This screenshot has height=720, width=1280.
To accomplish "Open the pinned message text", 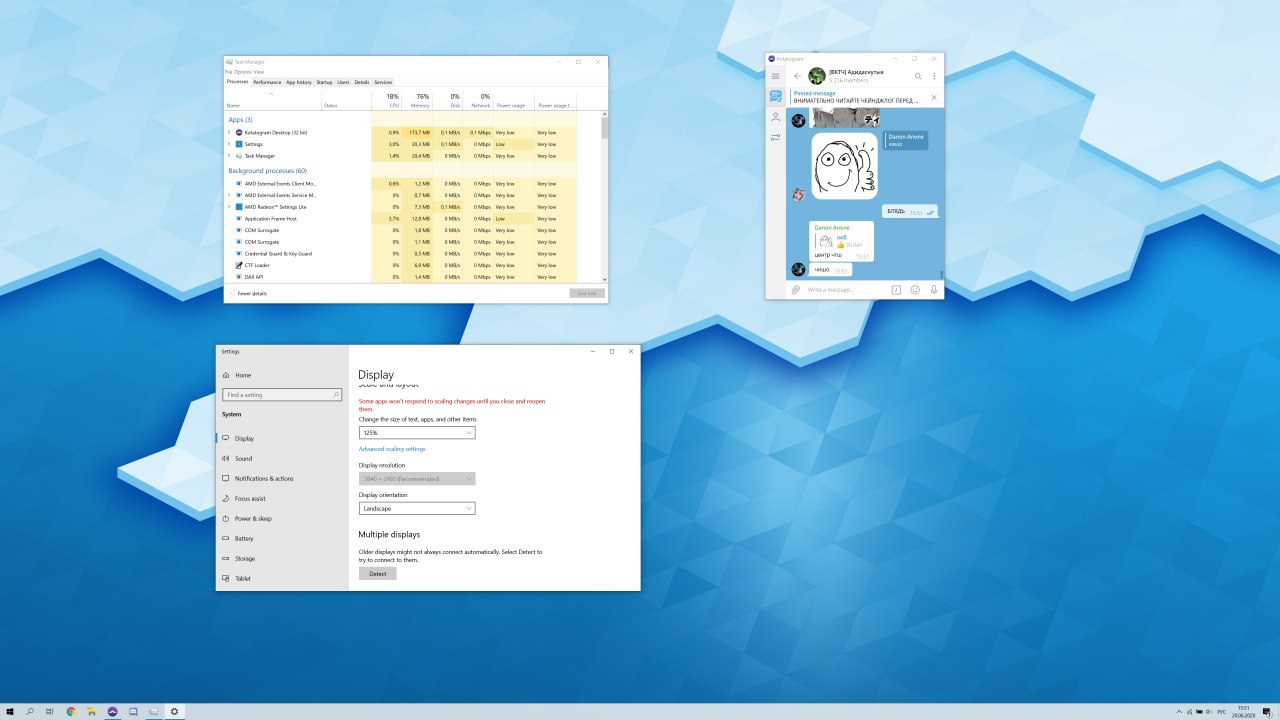I will pyautogui.click(x=856, y=101).
